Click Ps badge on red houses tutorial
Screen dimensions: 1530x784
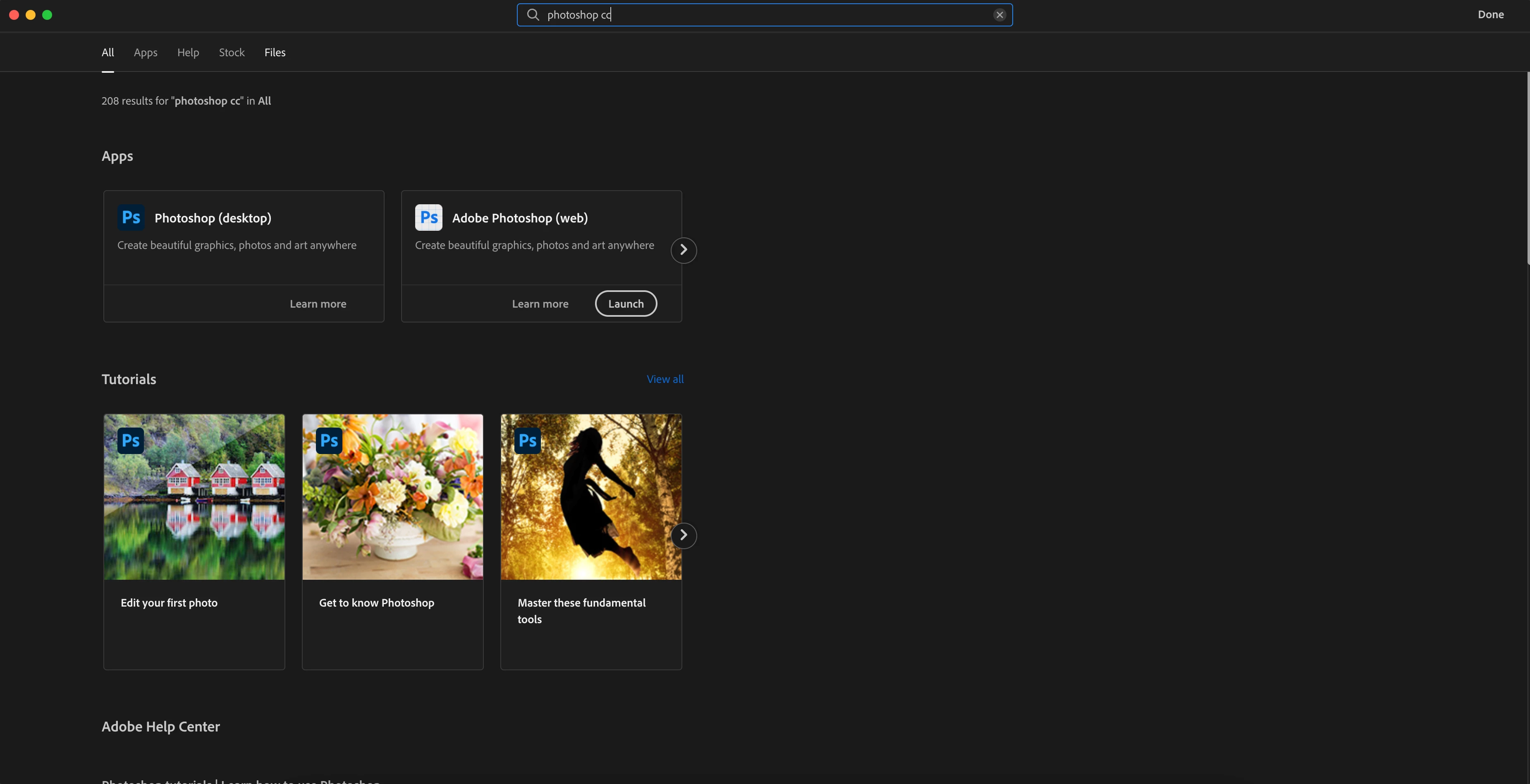point(131,441)
